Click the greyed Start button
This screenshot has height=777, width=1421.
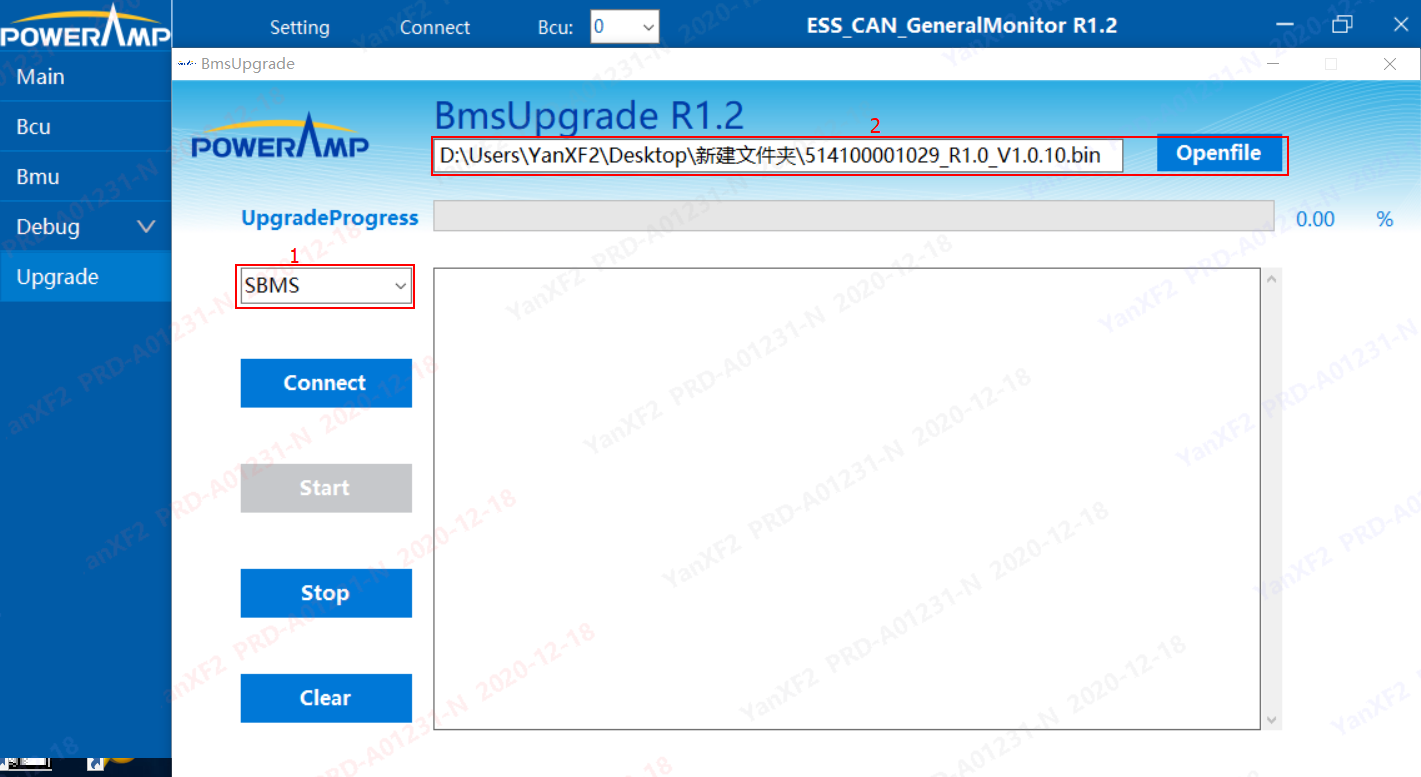coord(326,488)
